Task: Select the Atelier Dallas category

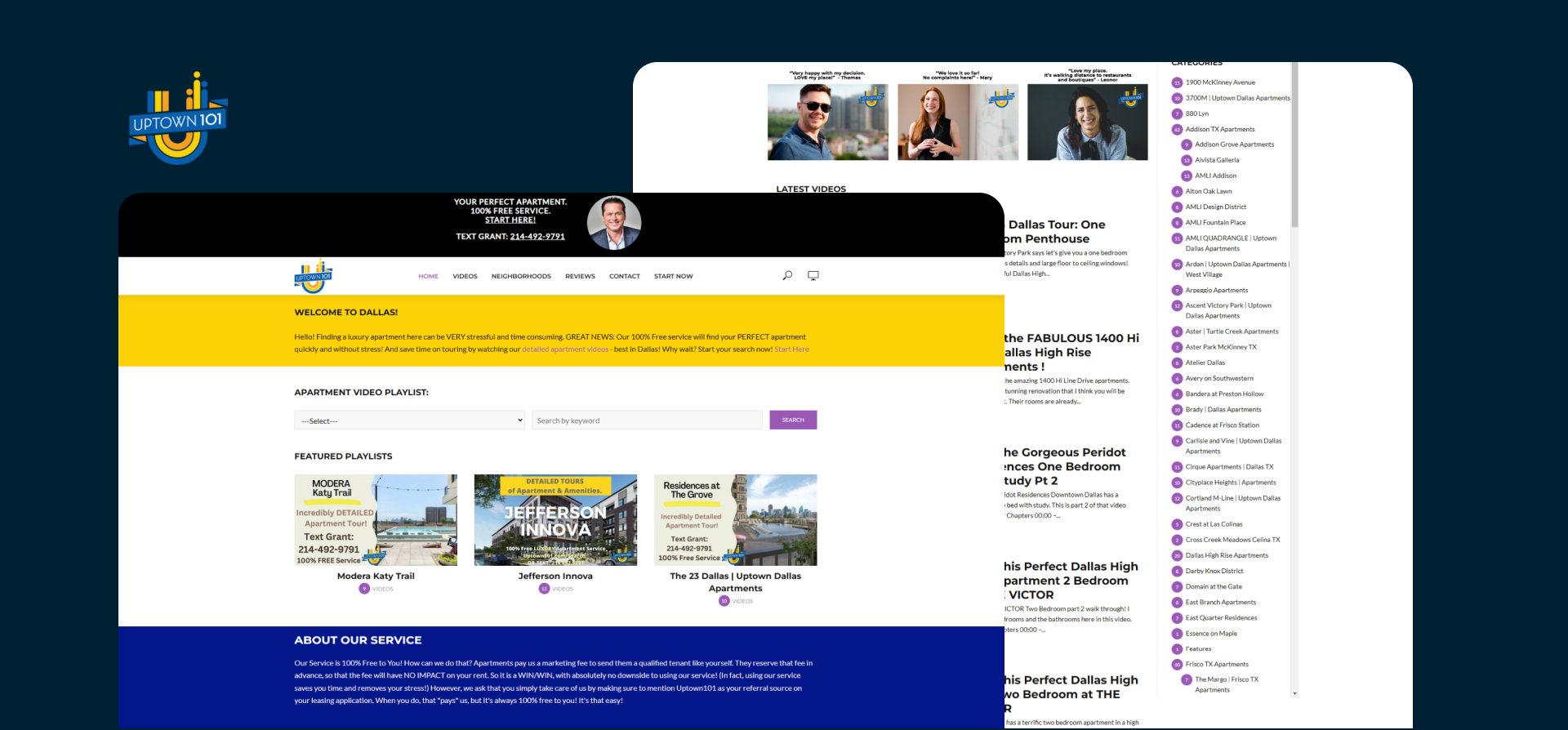Action: tap(1205, 363)
